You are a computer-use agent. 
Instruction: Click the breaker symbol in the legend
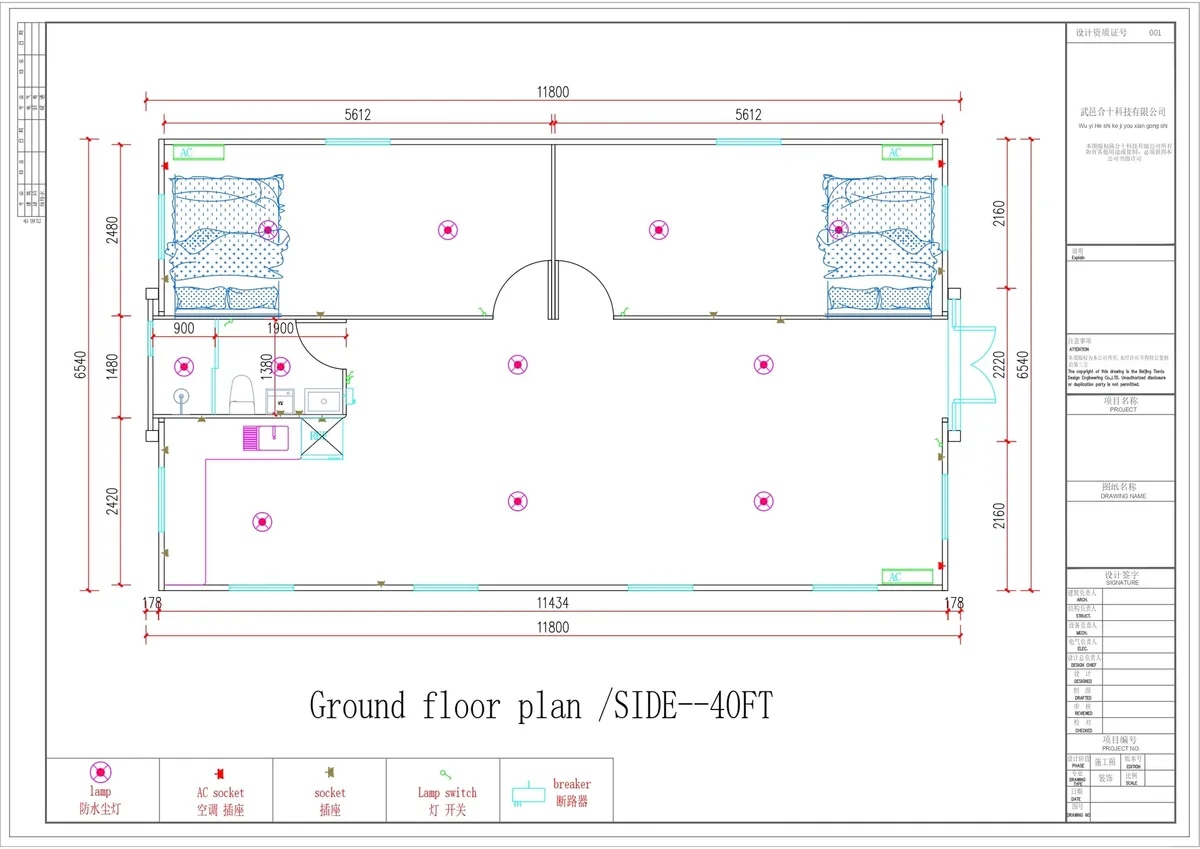pos(524,794)
